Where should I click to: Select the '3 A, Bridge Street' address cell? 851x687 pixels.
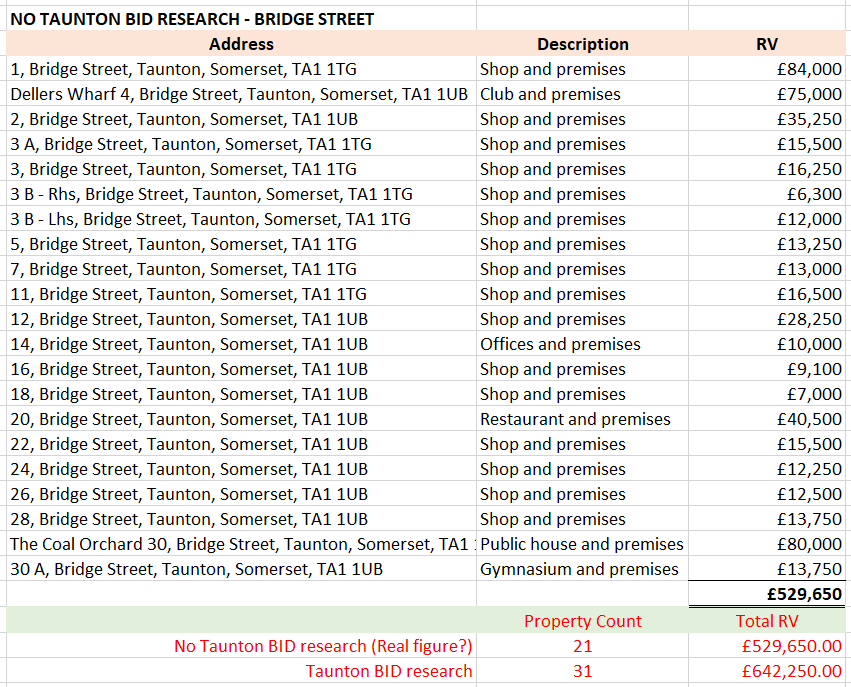pyautogui.click(x=242, y=144)
